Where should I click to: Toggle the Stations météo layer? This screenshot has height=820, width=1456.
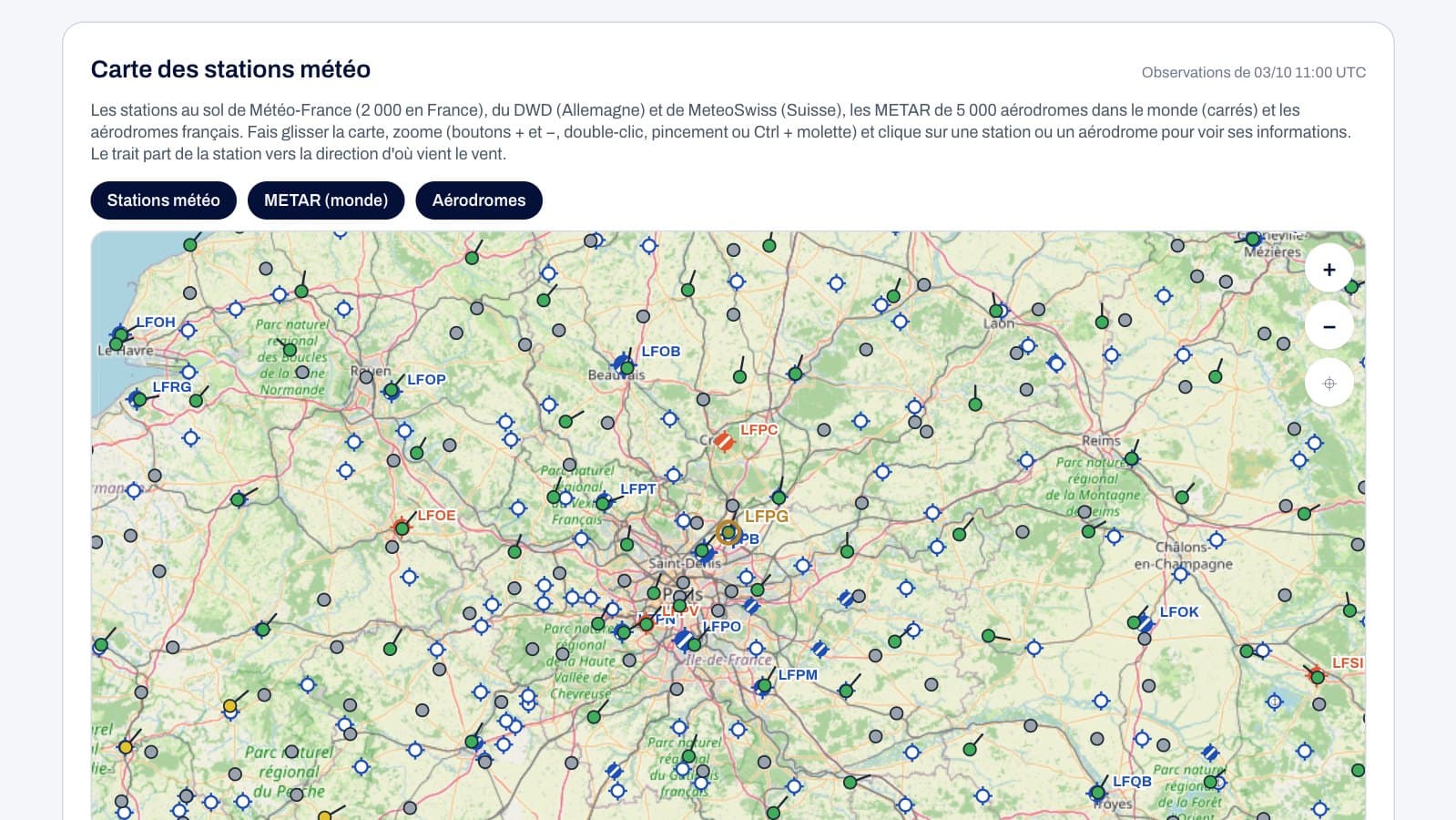(x=163, y=200)
